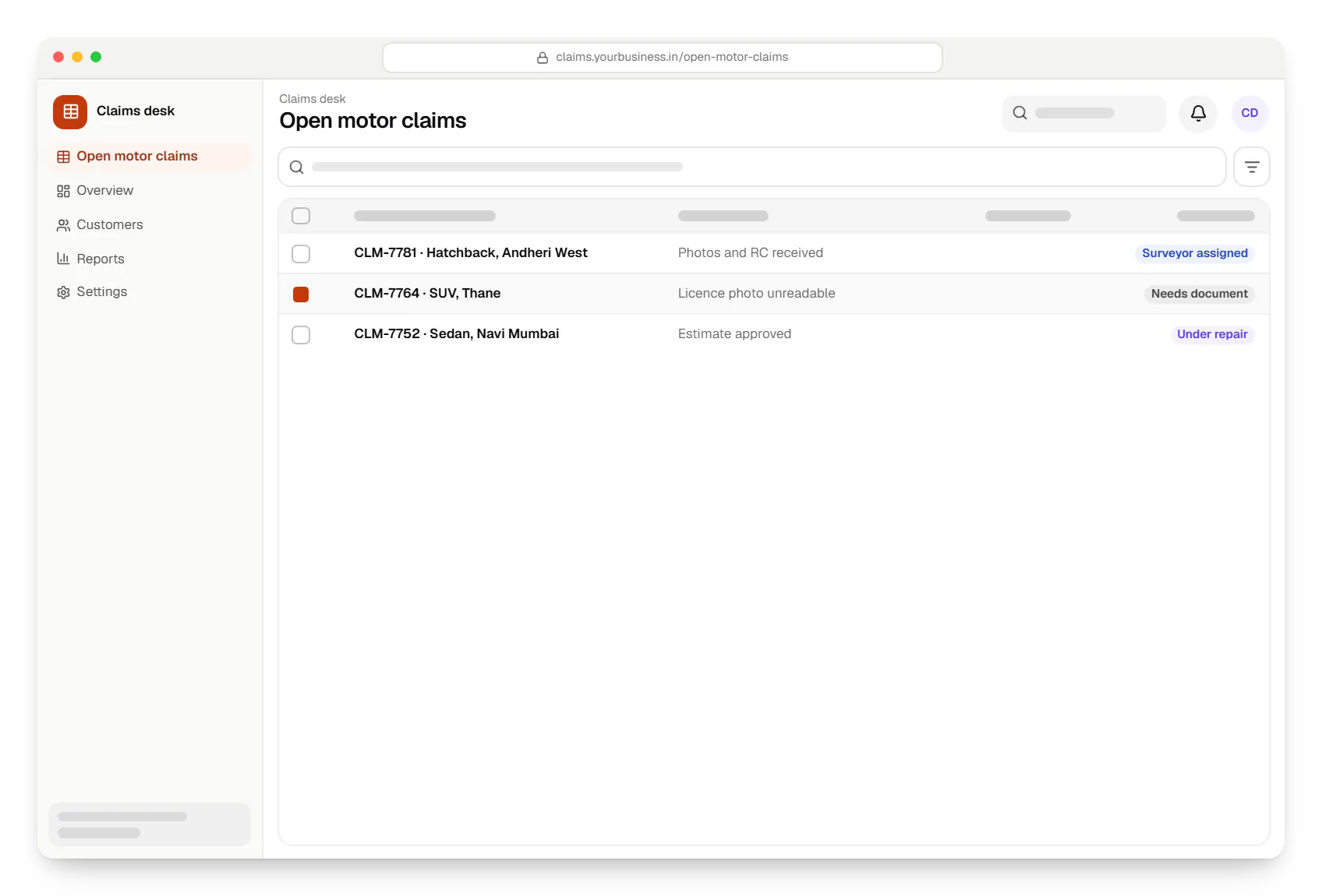Click the magnifier icon in the header search
The width and height of the screenshot is (1322, 896).
[x=1020, y=113]
